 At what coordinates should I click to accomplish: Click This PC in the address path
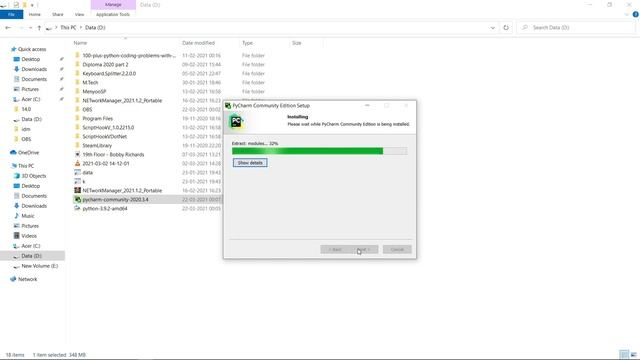(x=68, y=27)
